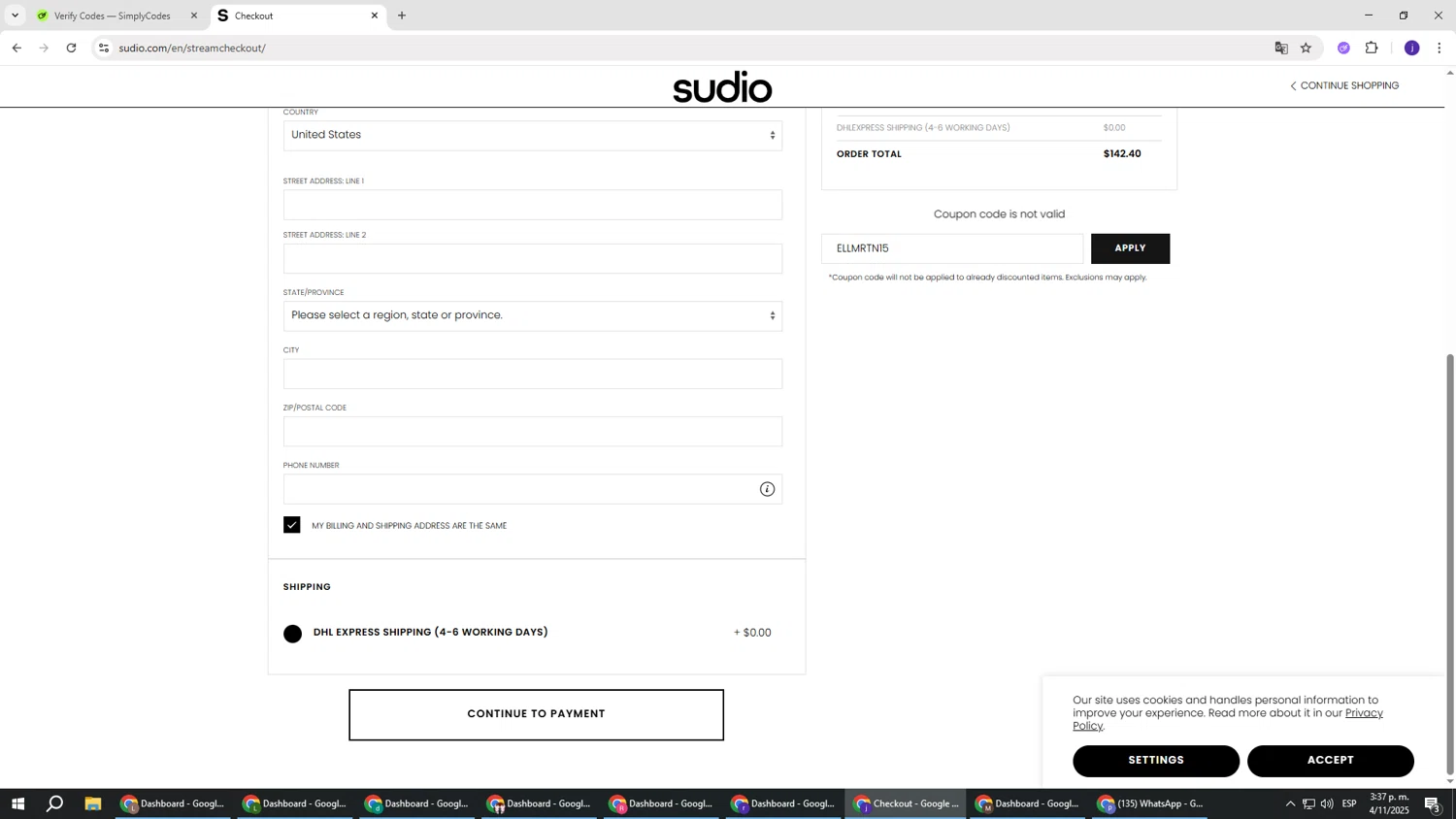Click the City input field
The width and height of the screenshot is (1456, 819).
532,374
